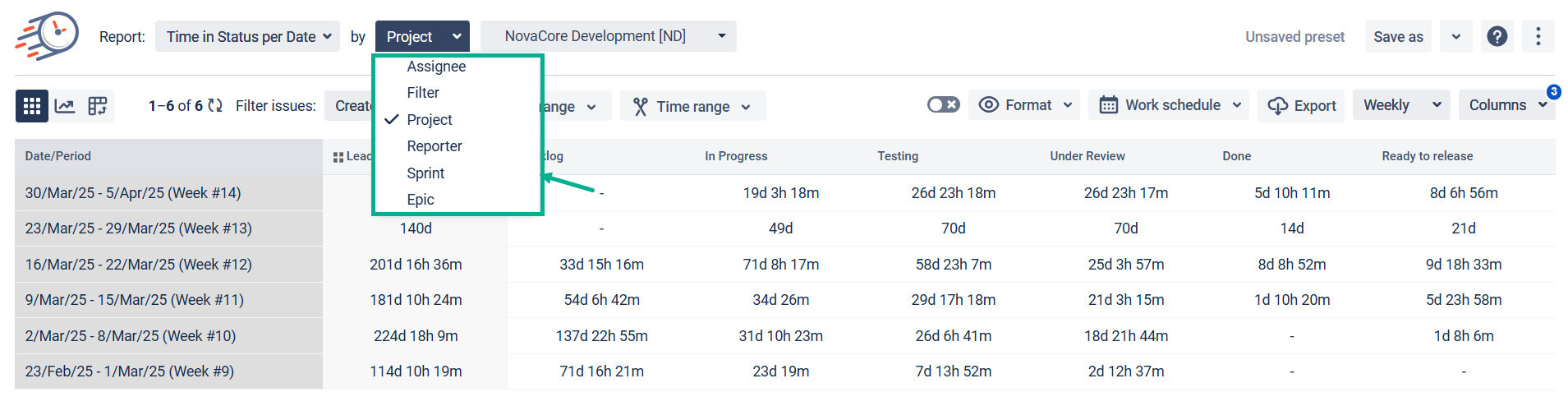Switch to line chart view
The width and height of the screenshot is (1568, 406).
pos(65,106)
